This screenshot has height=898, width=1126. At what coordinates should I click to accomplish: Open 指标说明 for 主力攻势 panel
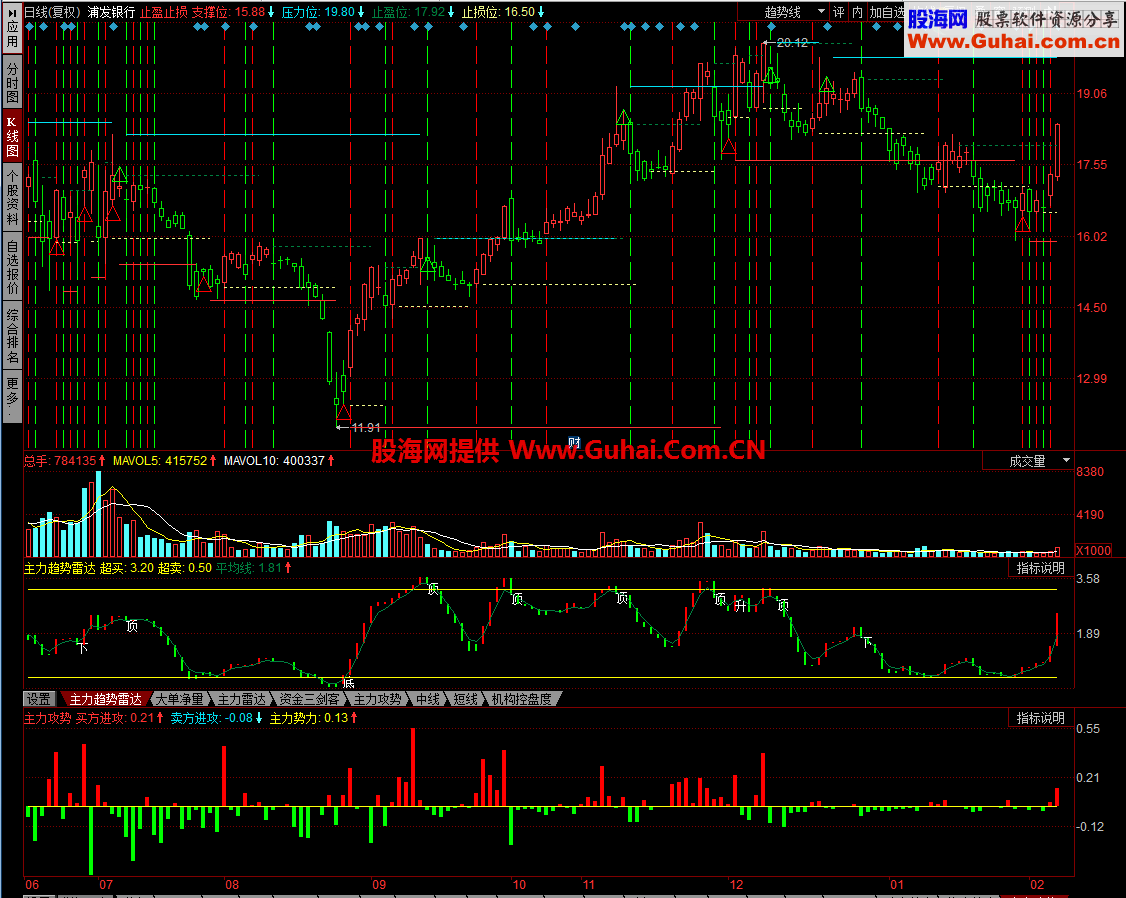1041,718
